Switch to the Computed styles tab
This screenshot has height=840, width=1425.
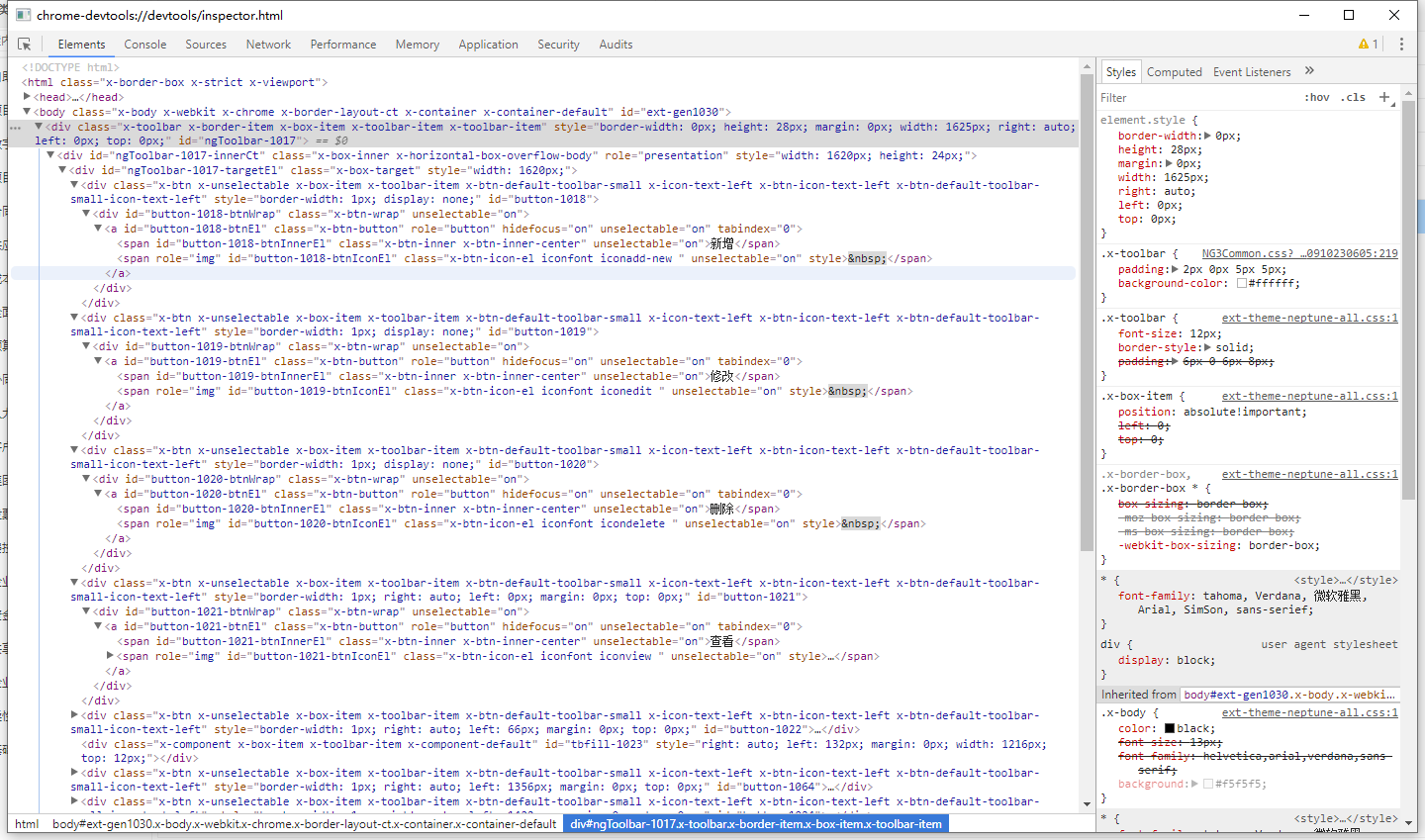(1174, 72)
